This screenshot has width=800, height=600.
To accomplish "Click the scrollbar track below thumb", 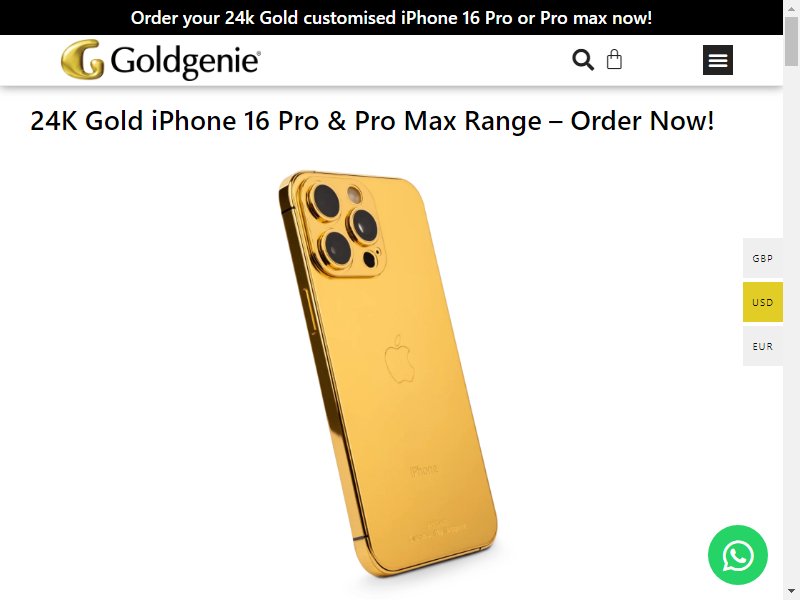I will 791,327.
